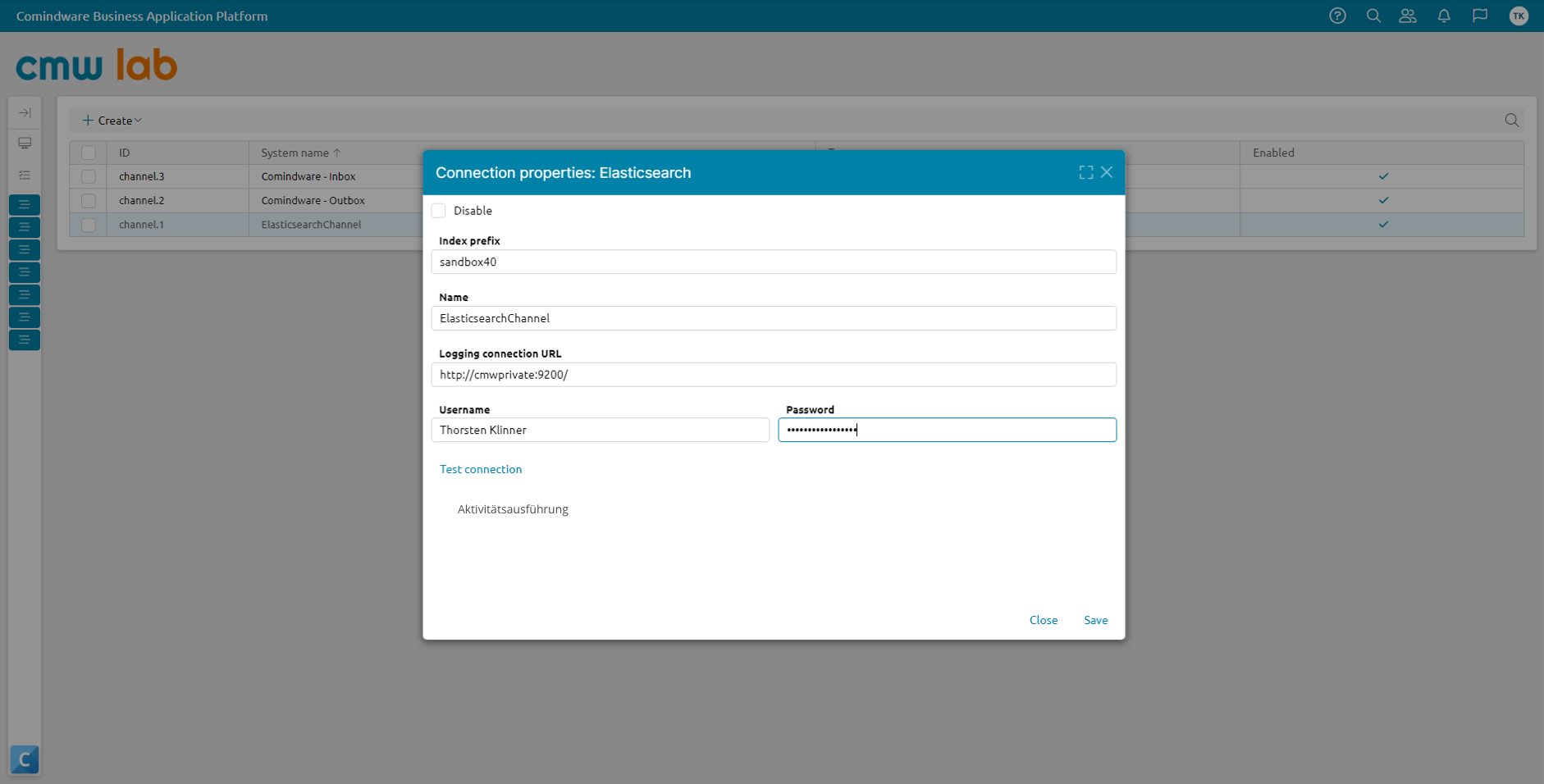Toggle the select-all checkbox in table header
Image resolution: width=1544 pixels, height=784 pixels.
point(89,153)
